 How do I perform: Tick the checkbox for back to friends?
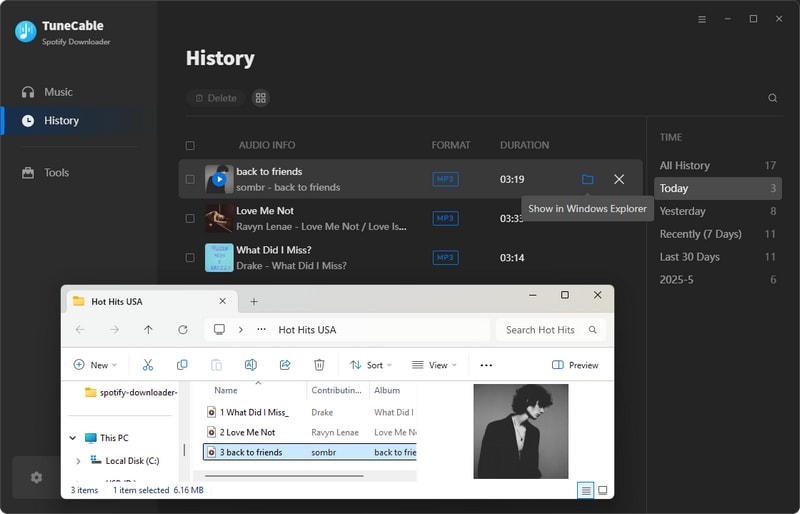pos(190,179)
